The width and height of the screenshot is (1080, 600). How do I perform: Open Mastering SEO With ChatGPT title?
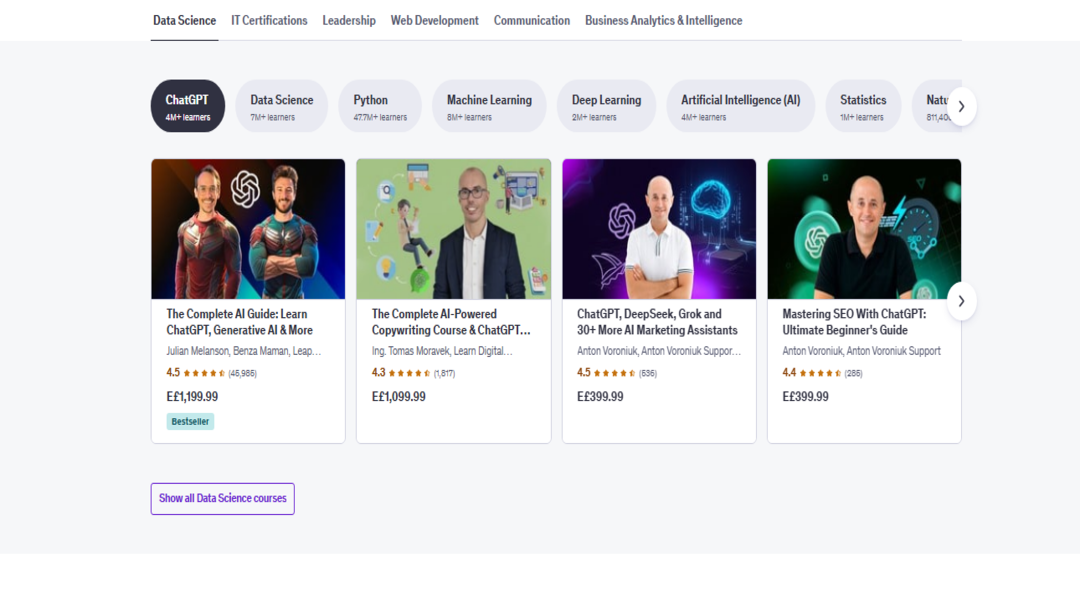tap(854, 322)
